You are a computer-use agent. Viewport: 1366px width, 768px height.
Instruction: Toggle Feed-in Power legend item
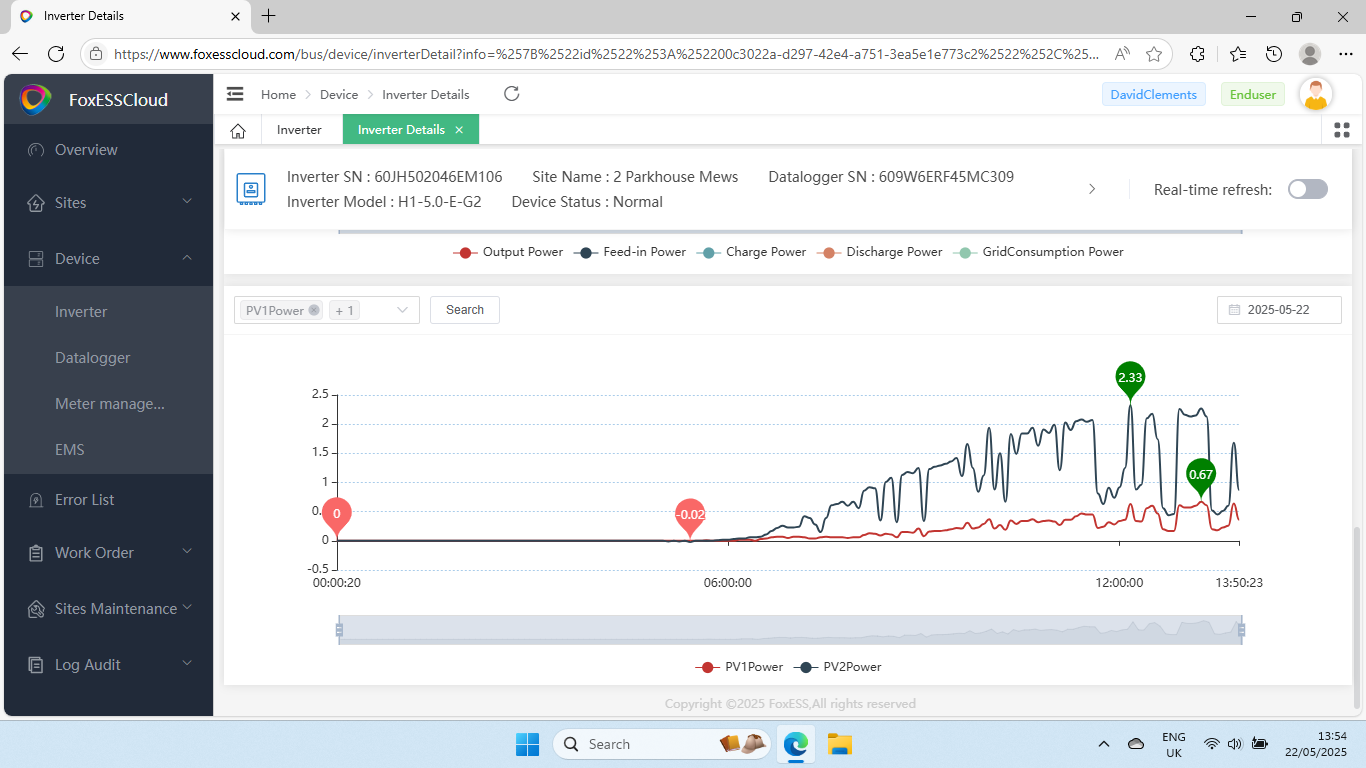pyautogui.click(x=631, y=252)
